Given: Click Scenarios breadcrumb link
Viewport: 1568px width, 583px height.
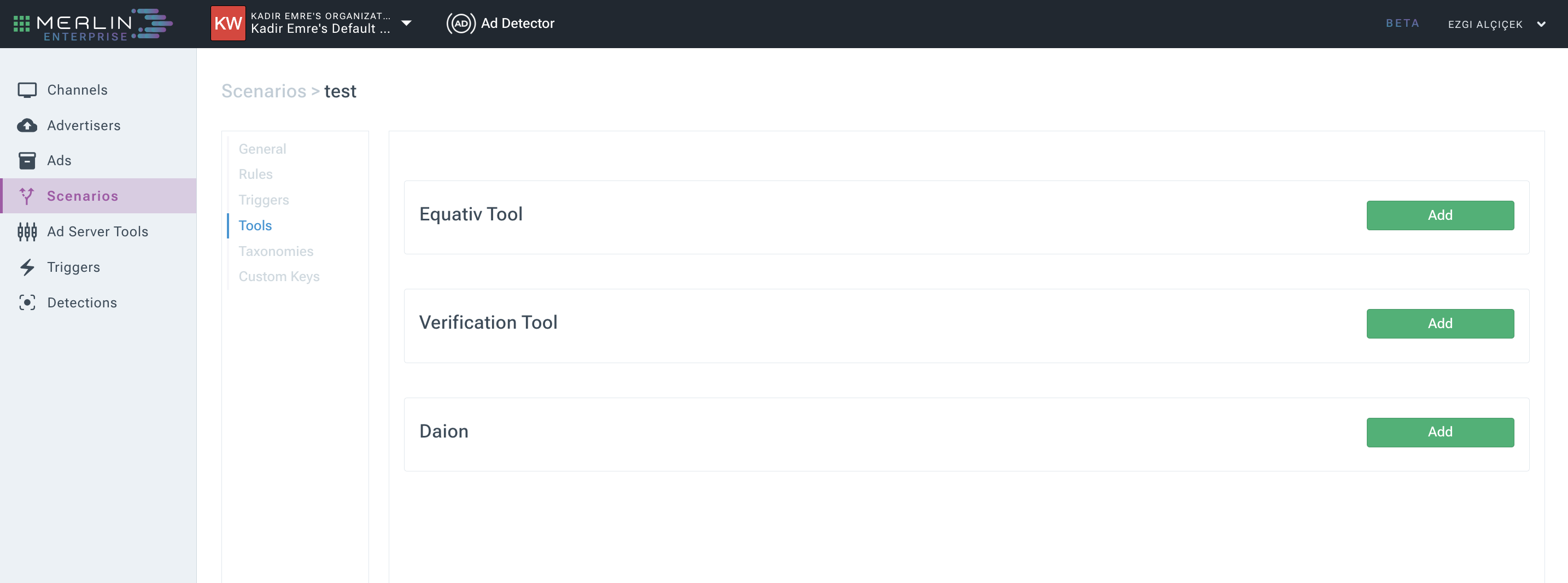Looking at the screenshot, I should [x=264, y=91].
